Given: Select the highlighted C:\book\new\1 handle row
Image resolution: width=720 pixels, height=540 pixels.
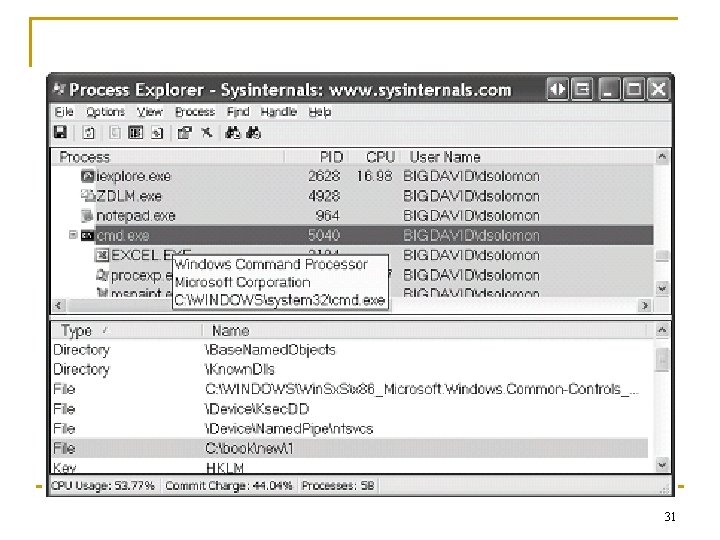Looking at the screenshot, I should coord(350,448).
